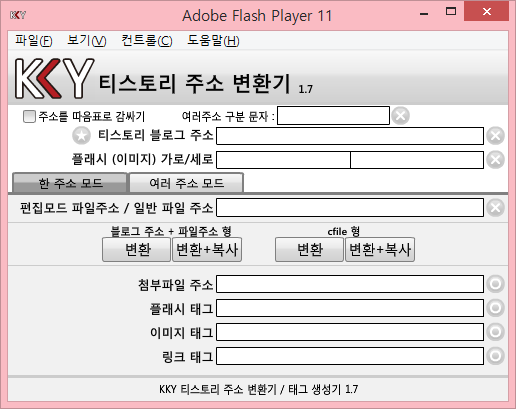Image resolution: width=516 pixels, height=409 pixels.
Task: Switch to 한 주소 모드 tab
Action: coord(70,183)
